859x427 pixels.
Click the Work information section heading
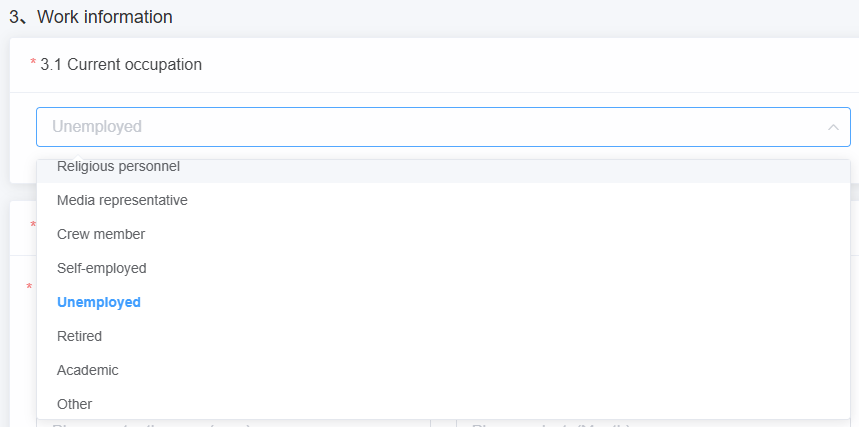(104, 17)
